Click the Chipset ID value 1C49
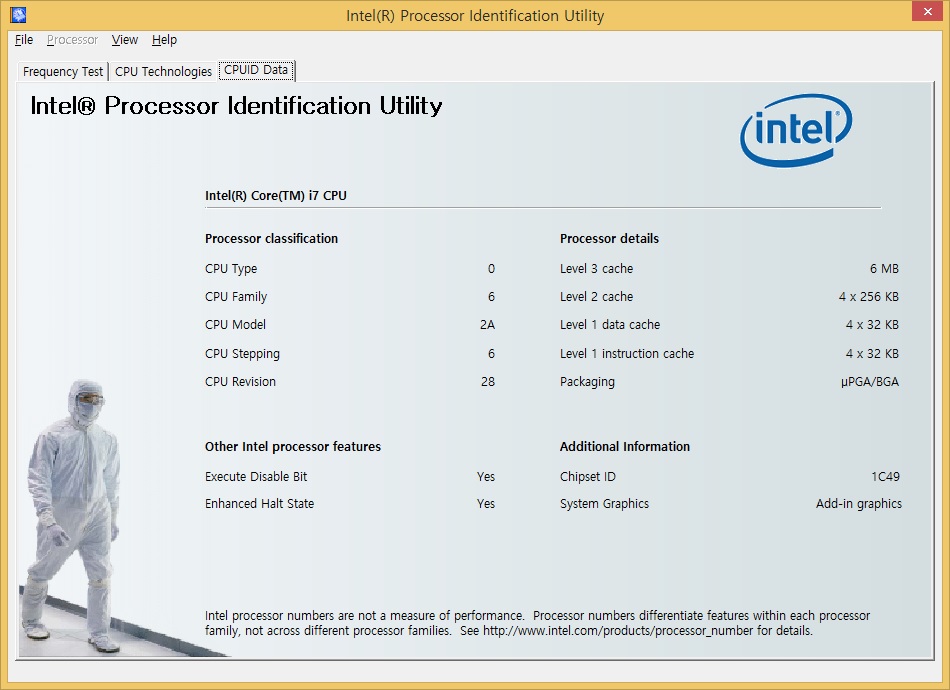Viewport: 950px width, 690px height. 886,477
